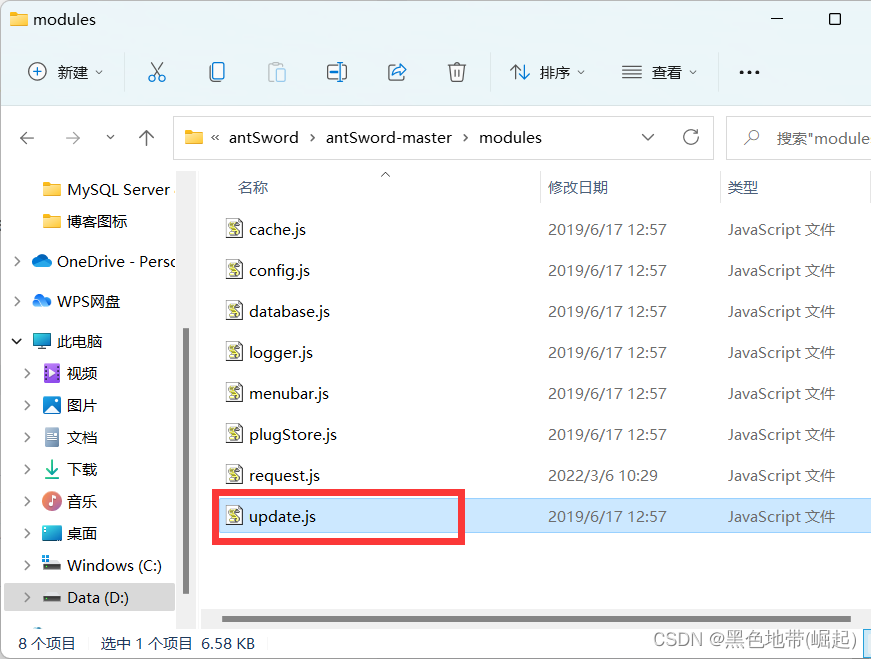Image resolution: width=871 pixels, height=659 pixels.
Task: Click the Copy icon in toolbar
Action: tap(217, 72)
